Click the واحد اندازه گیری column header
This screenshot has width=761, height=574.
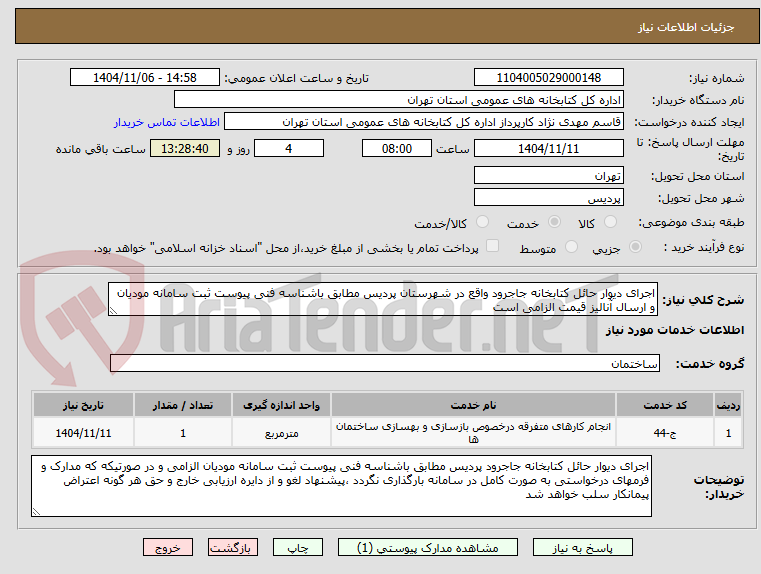coord(281,405)
